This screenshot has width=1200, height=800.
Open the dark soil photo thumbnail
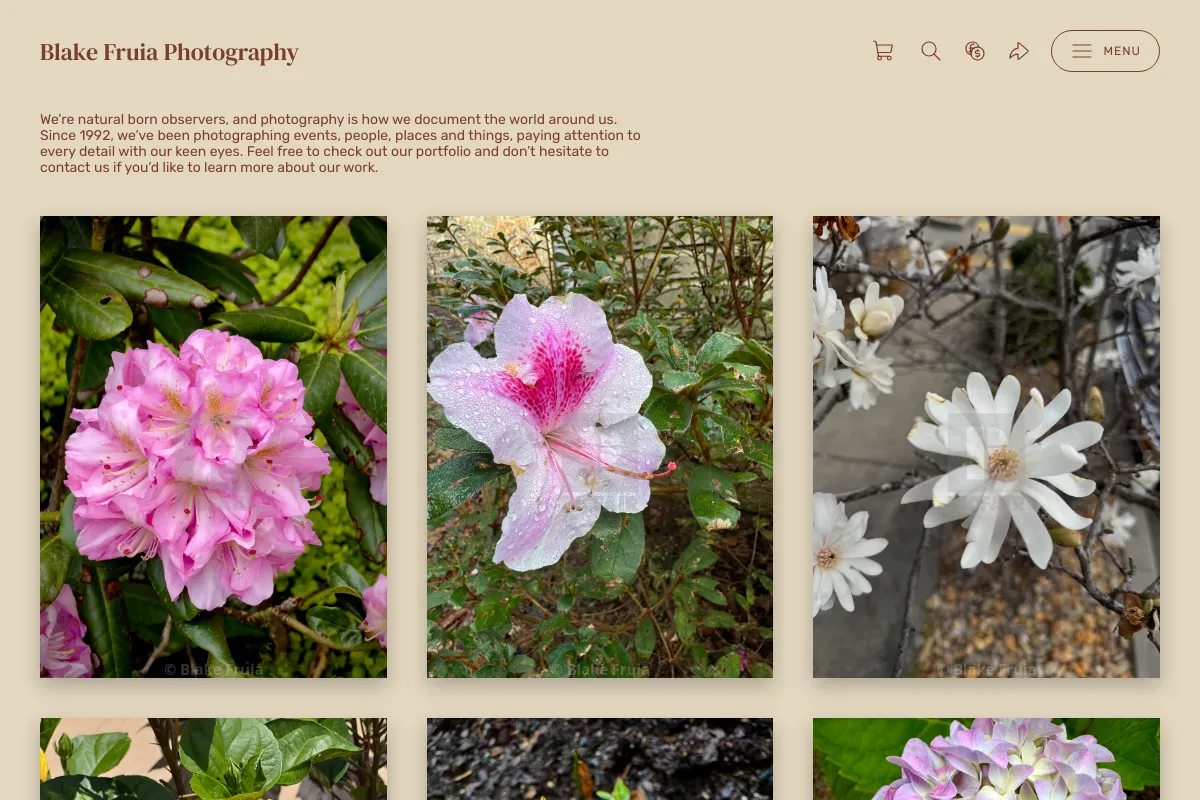(x=600, y=759)
